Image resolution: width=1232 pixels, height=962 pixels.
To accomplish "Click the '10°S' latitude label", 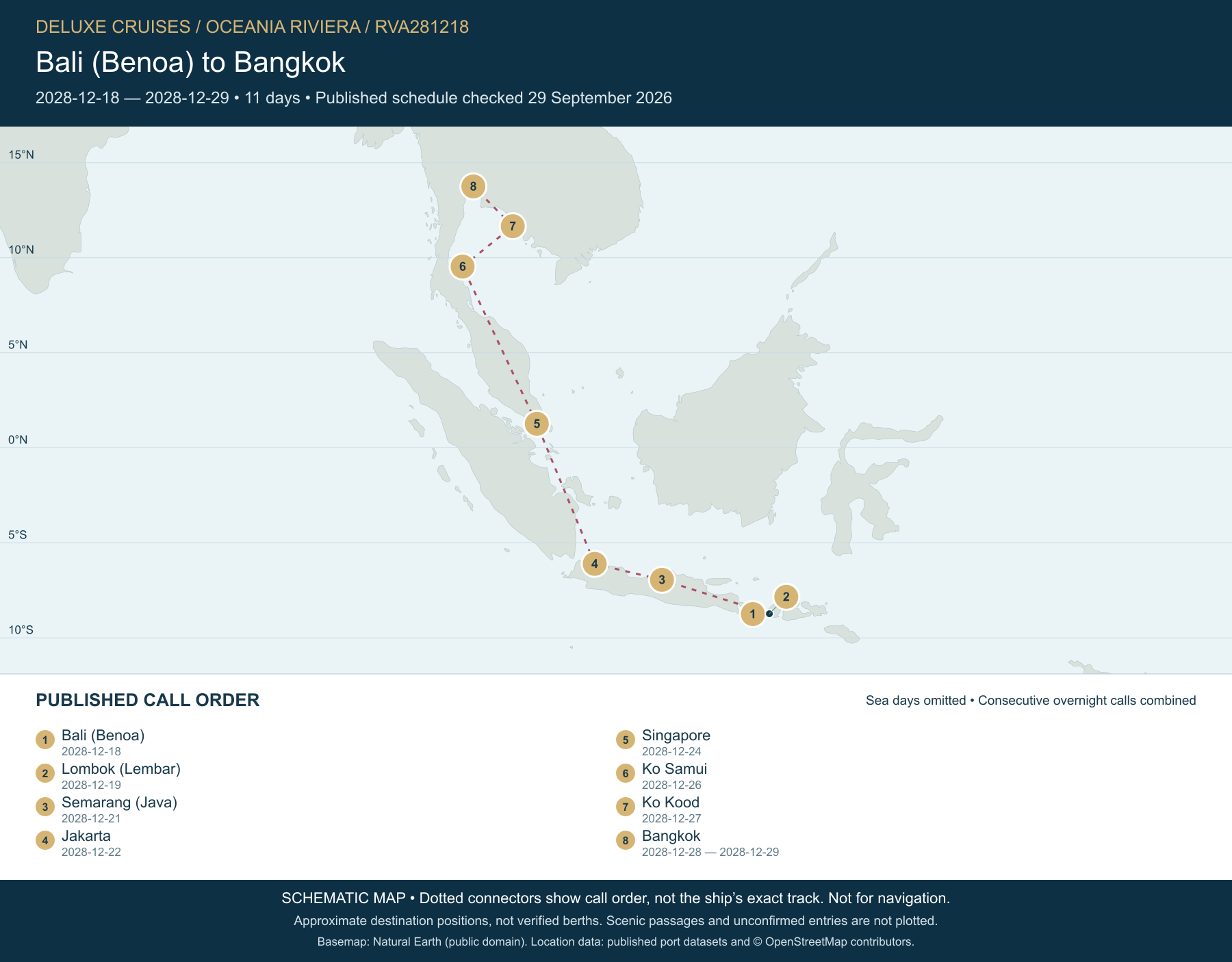I will click(x=21, y=630).
